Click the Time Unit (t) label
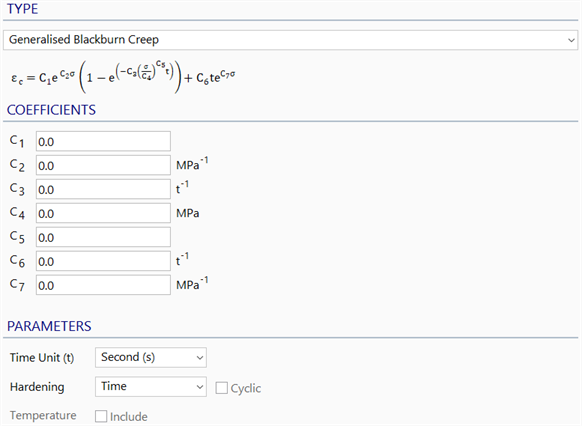This screenshot has width=582, height=426. (42, 358)
